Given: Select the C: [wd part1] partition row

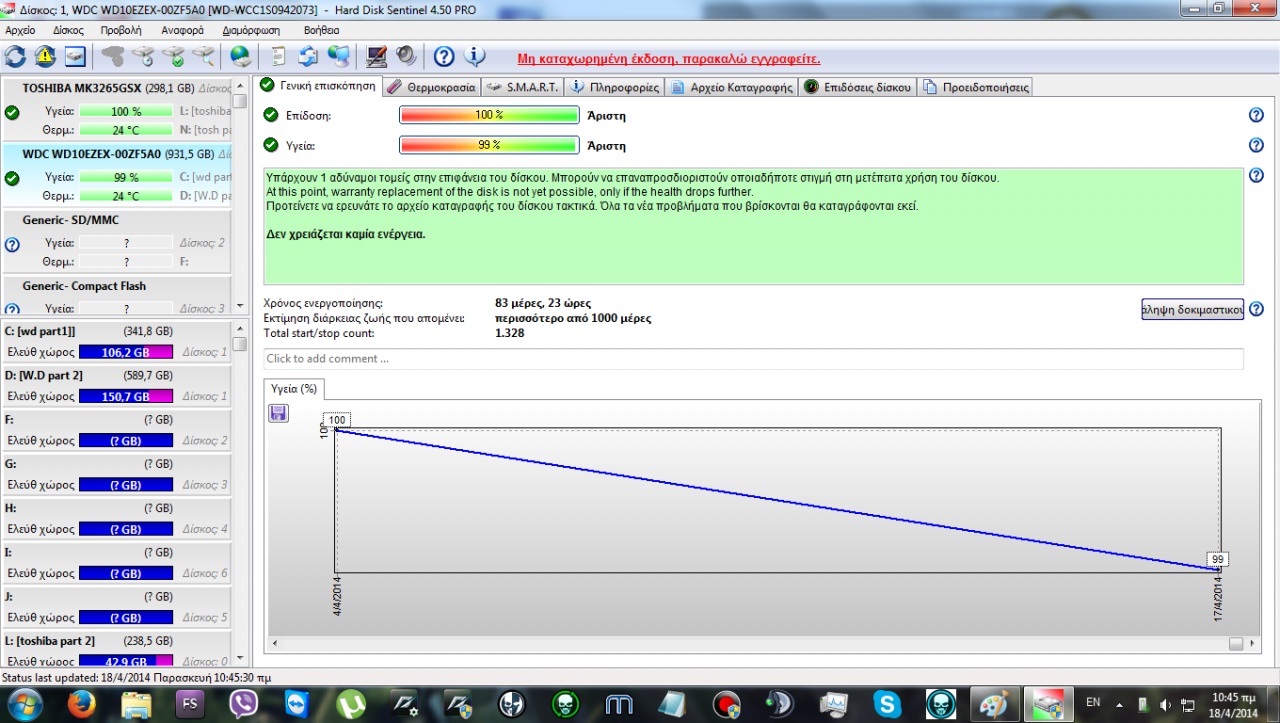Looking at the screenshot, I should [x=116, y=341].
